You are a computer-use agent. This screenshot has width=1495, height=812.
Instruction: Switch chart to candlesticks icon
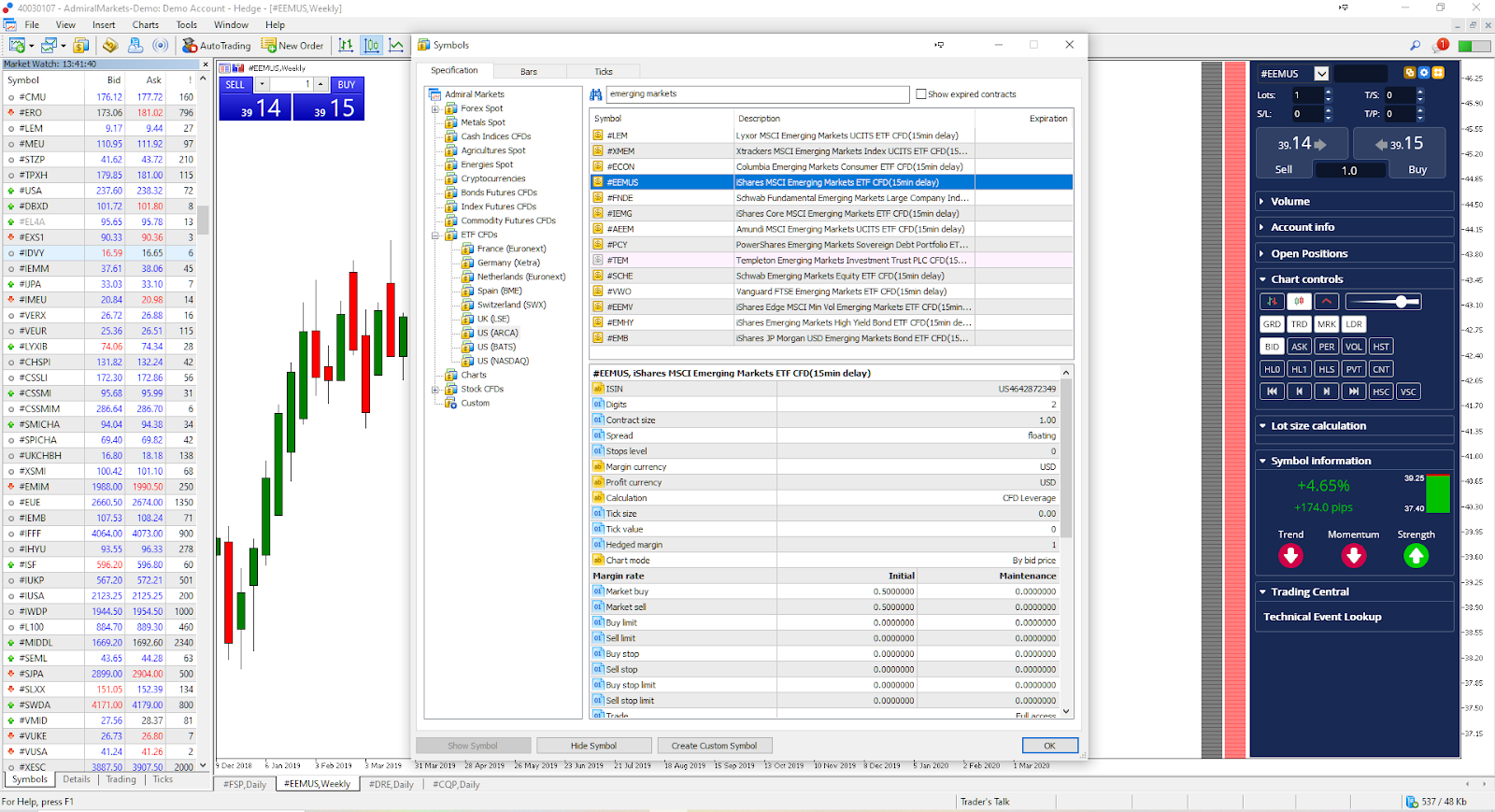[372, 45]
